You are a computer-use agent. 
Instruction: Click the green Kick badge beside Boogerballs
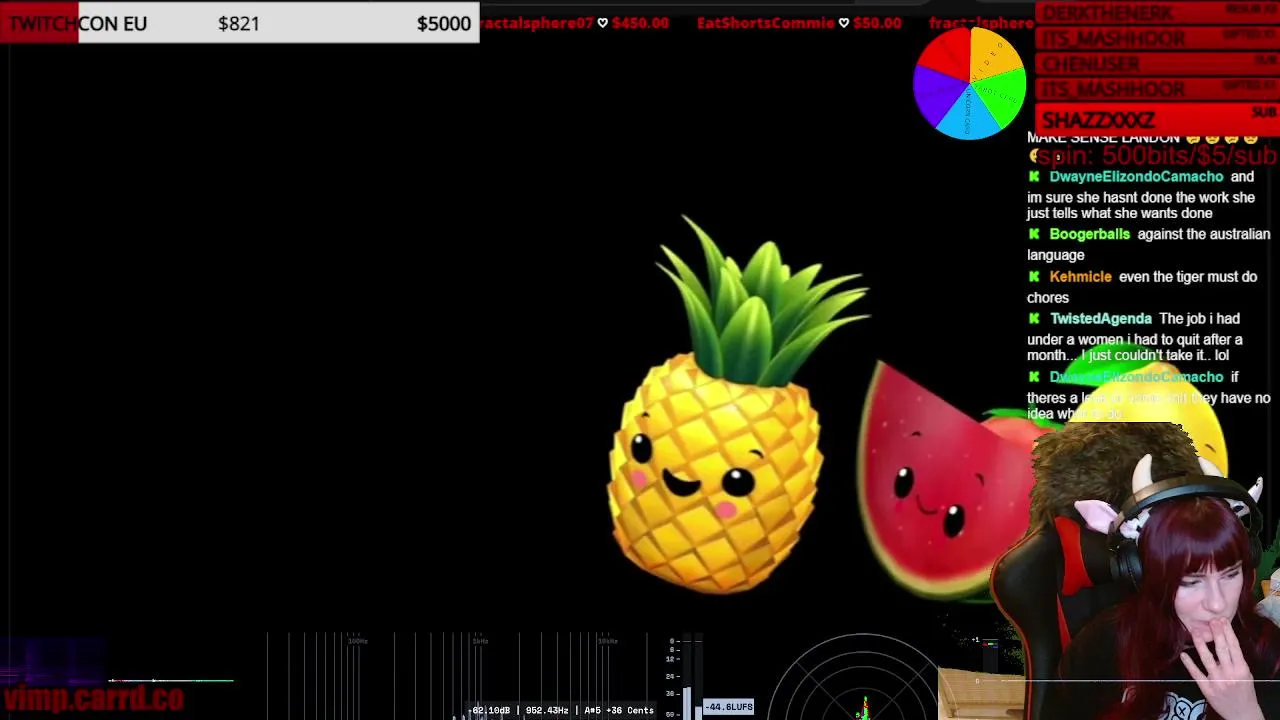[x=1034, y=234]
